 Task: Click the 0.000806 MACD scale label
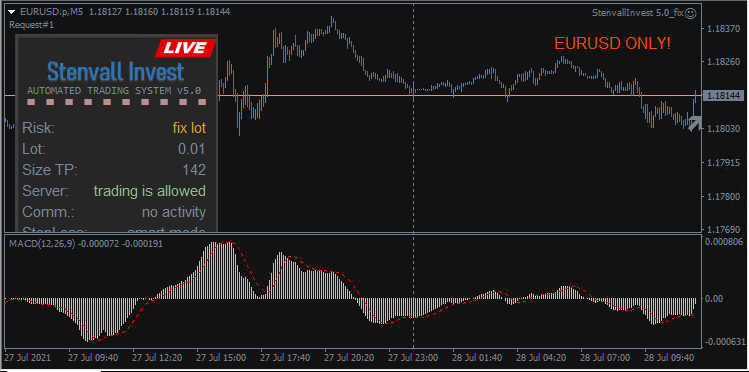[x=724, y=242]
